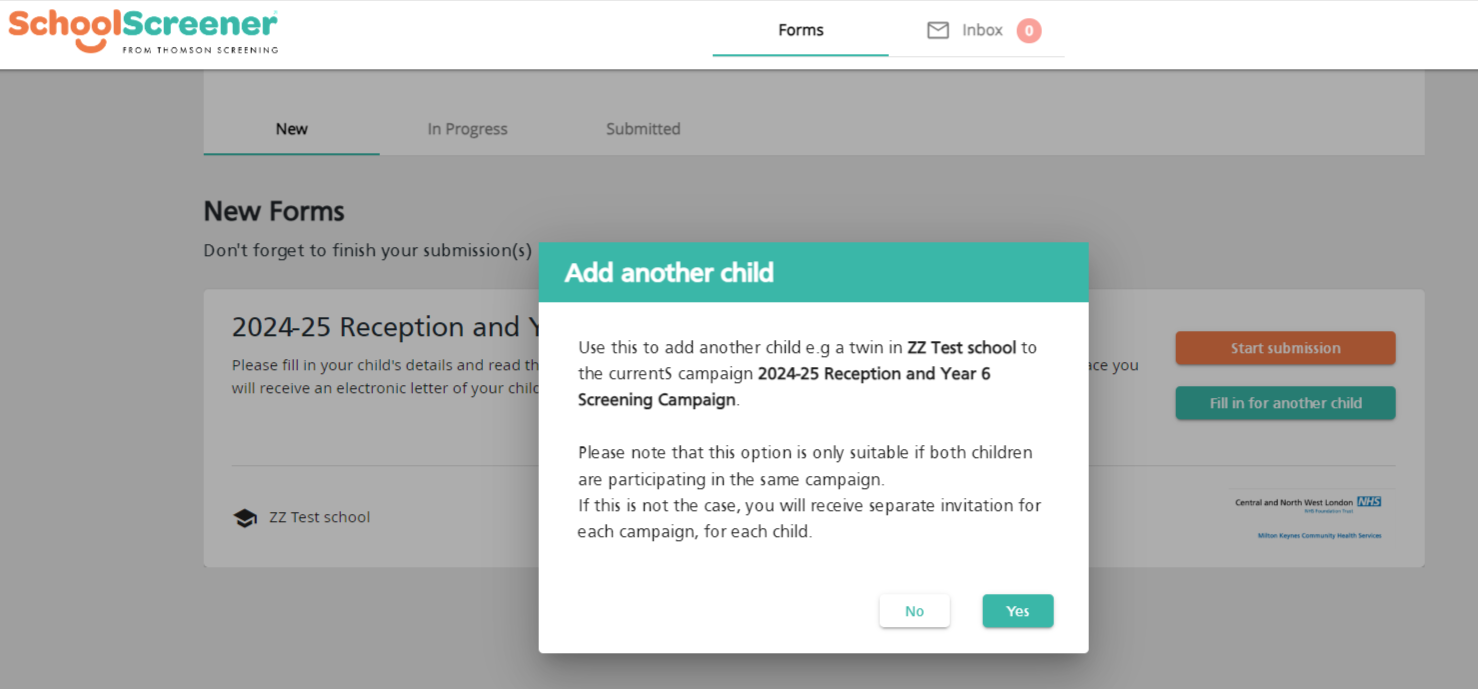Switch to the New forms tab
Screen dimensions: 1478x689
click(292, 129)
